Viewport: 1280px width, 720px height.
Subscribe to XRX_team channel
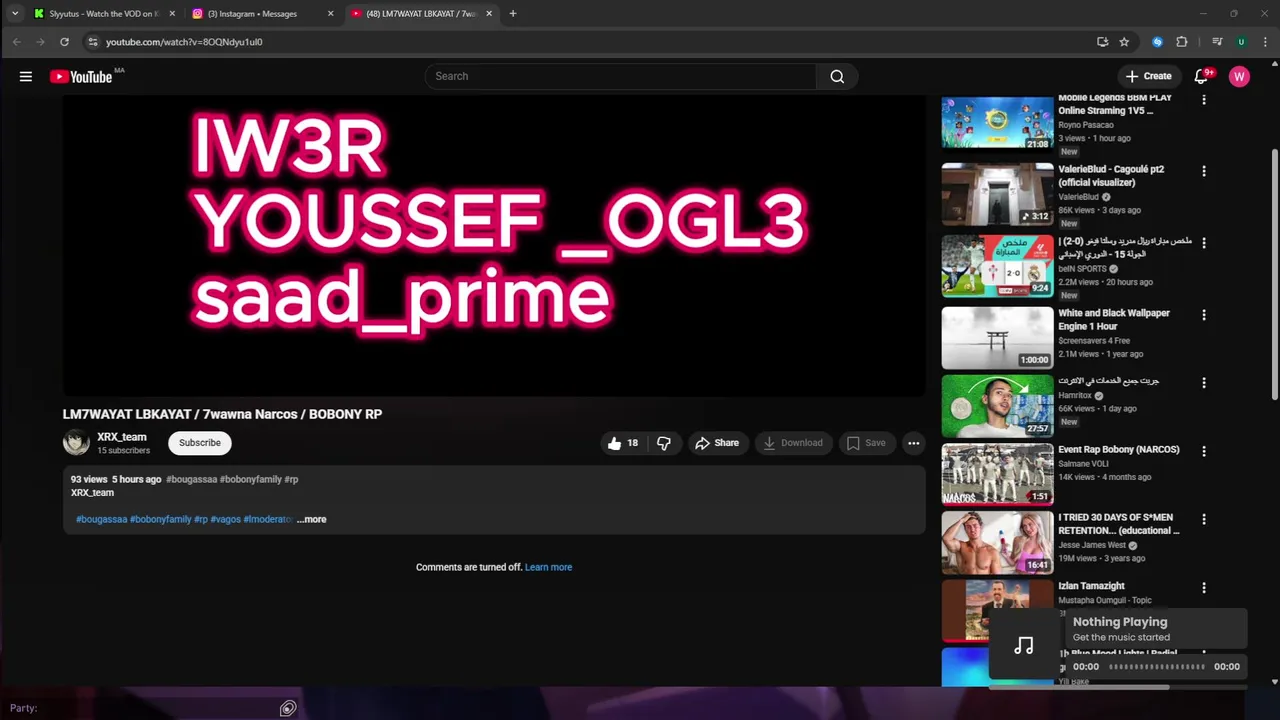(200, 443)
